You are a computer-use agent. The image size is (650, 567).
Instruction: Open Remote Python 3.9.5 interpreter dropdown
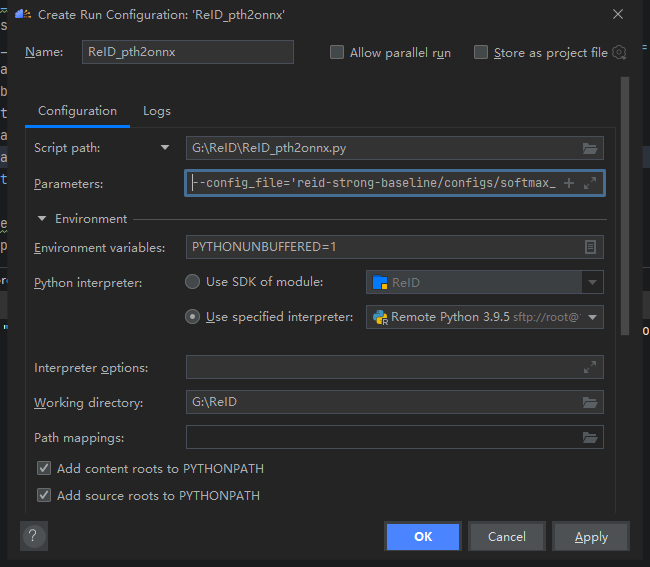[x=594, y=317]
